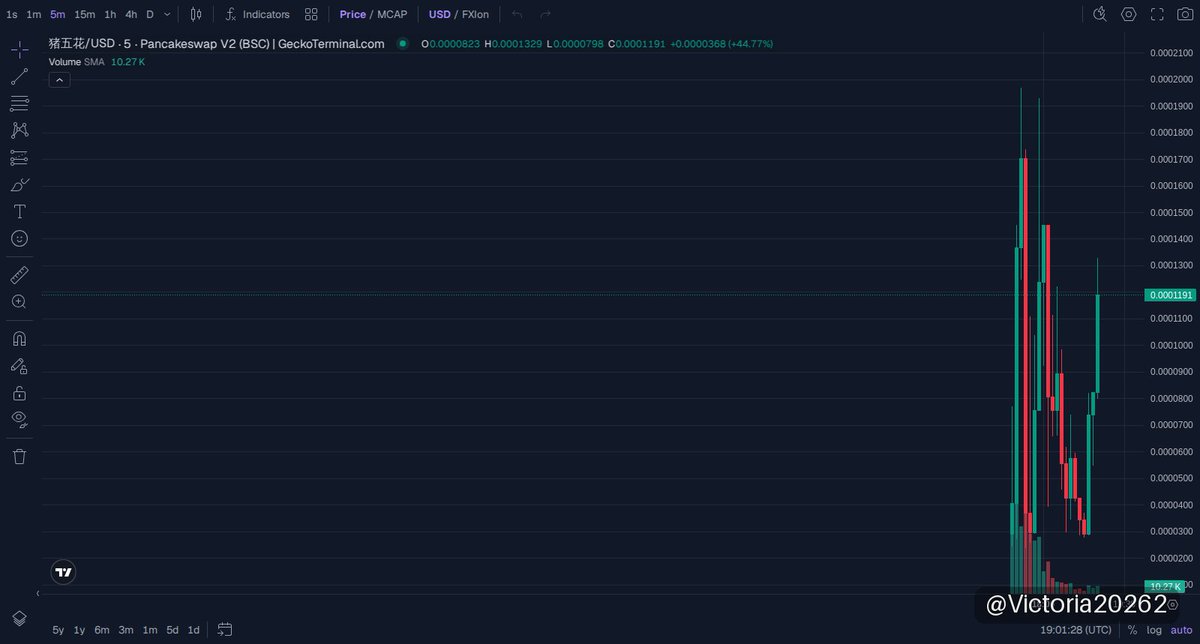This screenshot has height=644, width=1200.
Task: Show values in FXIon
Action: coord(476,14)
